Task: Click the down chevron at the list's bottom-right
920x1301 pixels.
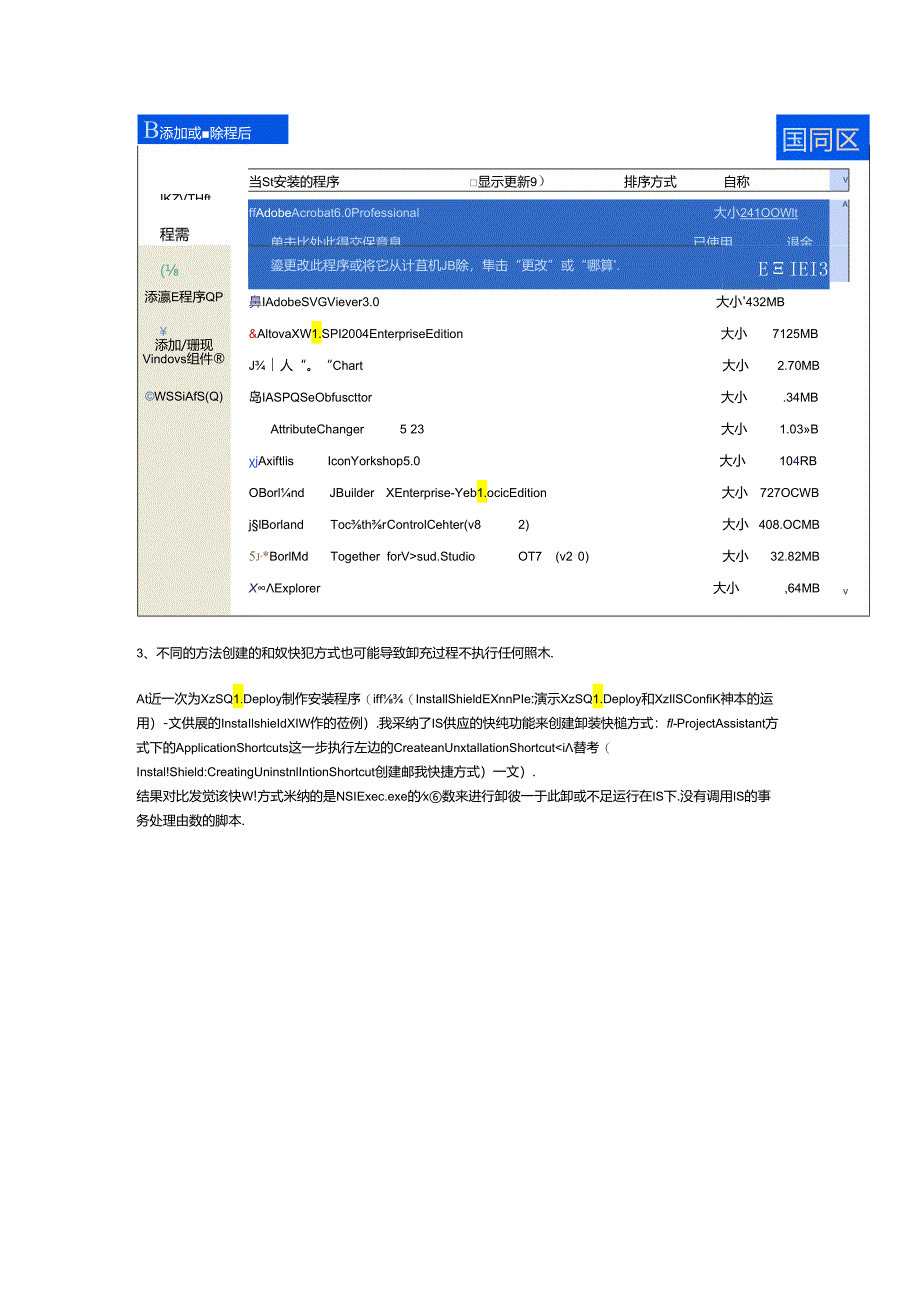Action: [x=845, y=592]
